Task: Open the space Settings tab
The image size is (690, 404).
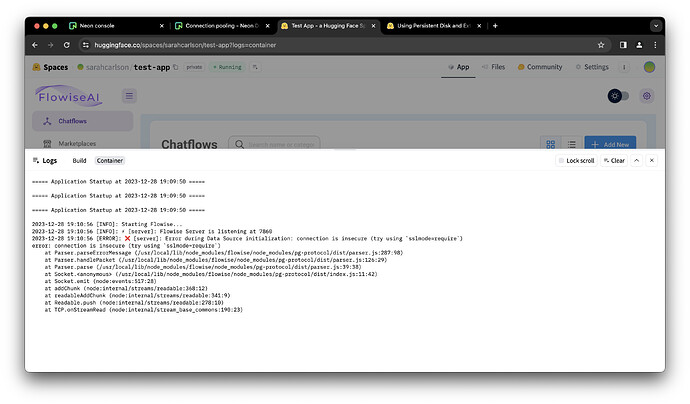Action: tap(592, 67)
